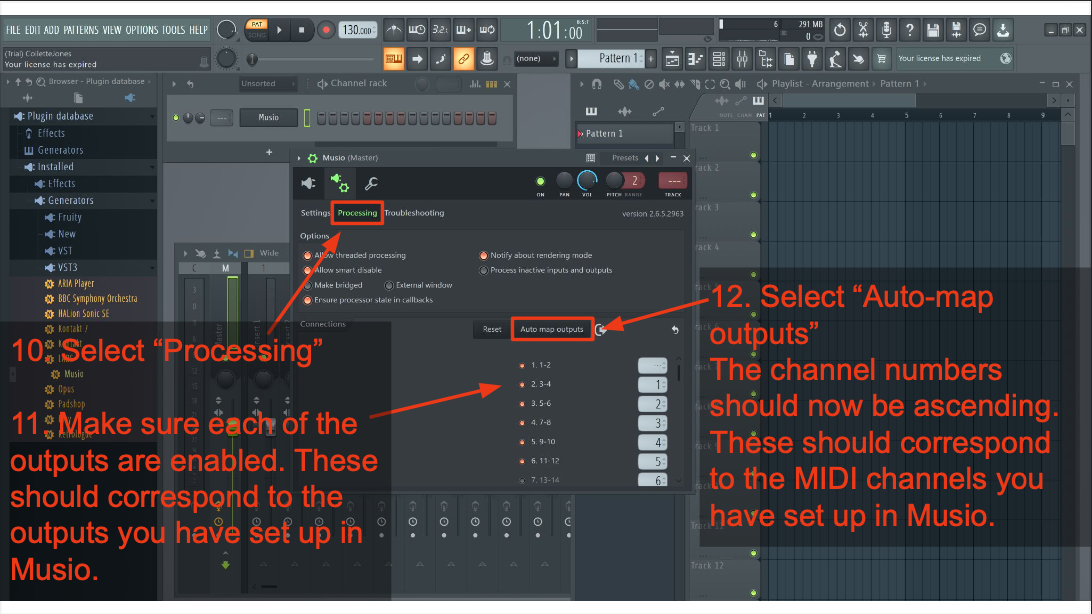Open the Channel rack menu arrow
The image size is (1092, 614).
[174, 84]
